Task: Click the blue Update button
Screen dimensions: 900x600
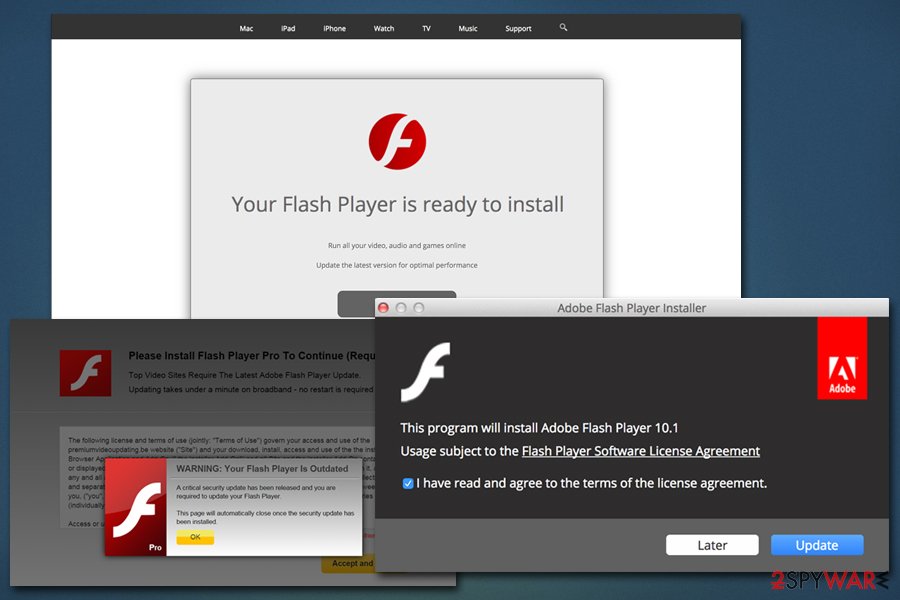Action: (x=817, y=545)
